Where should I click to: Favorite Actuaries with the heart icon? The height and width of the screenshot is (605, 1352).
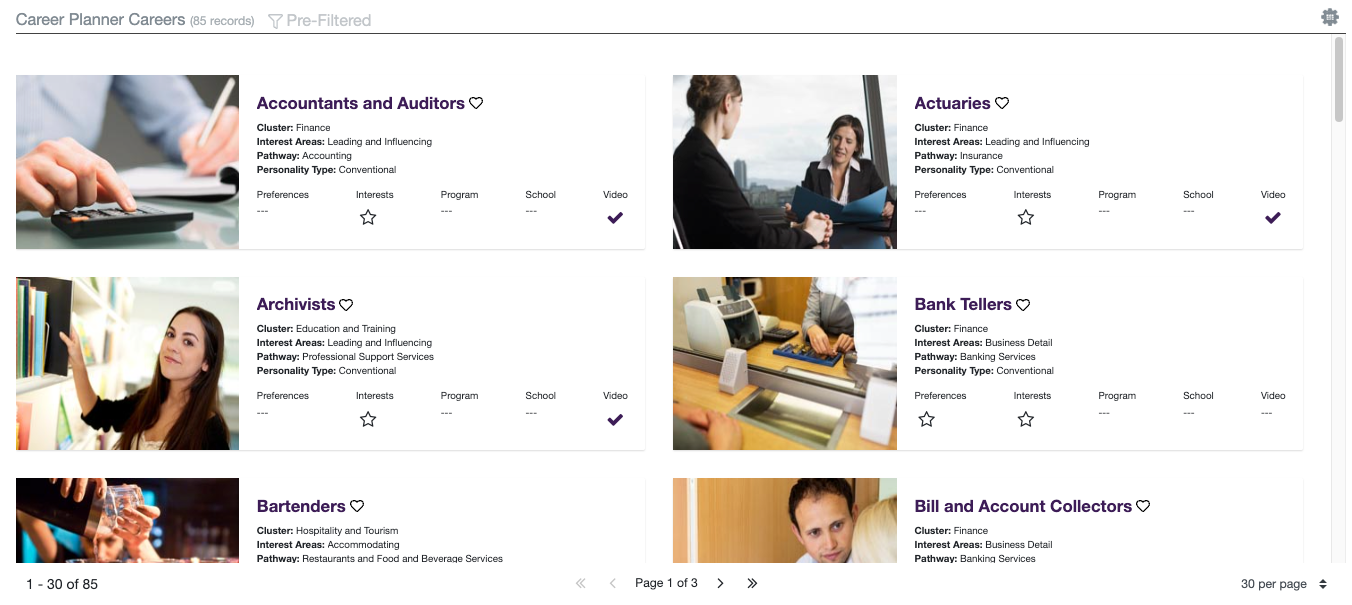click(x=1002, y=103)
